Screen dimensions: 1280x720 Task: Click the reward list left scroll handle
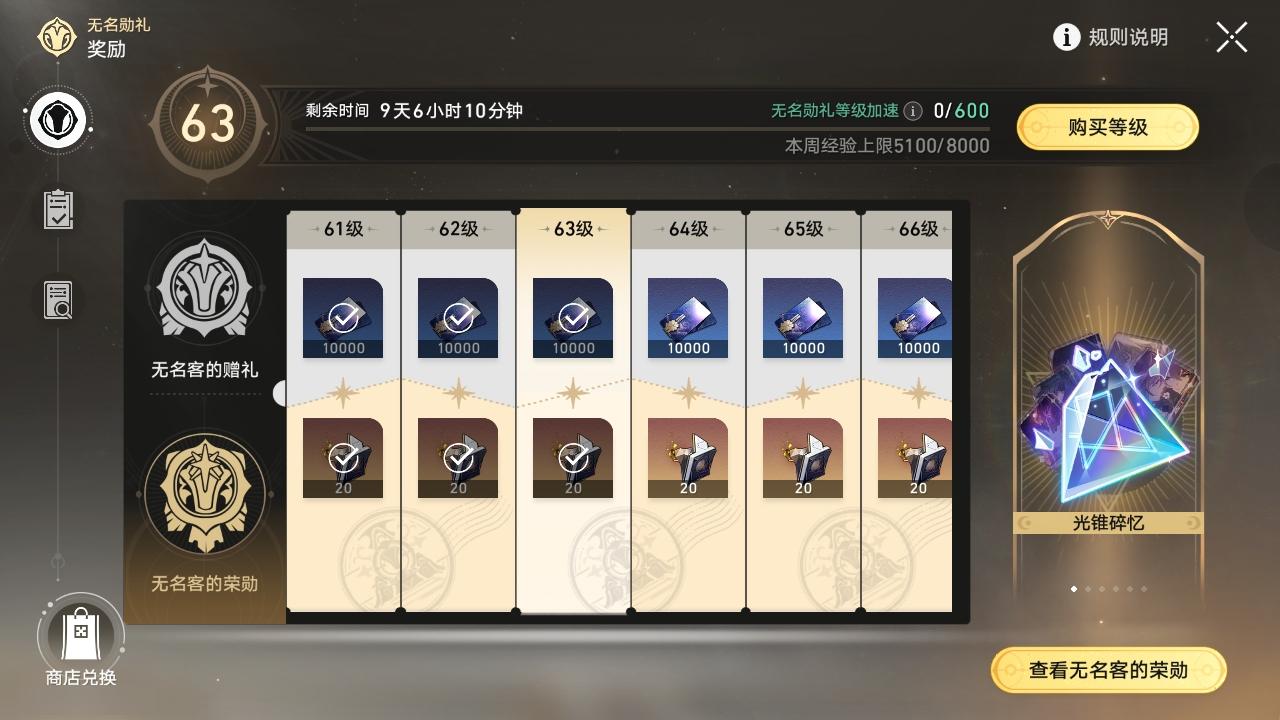pos(280,393)
